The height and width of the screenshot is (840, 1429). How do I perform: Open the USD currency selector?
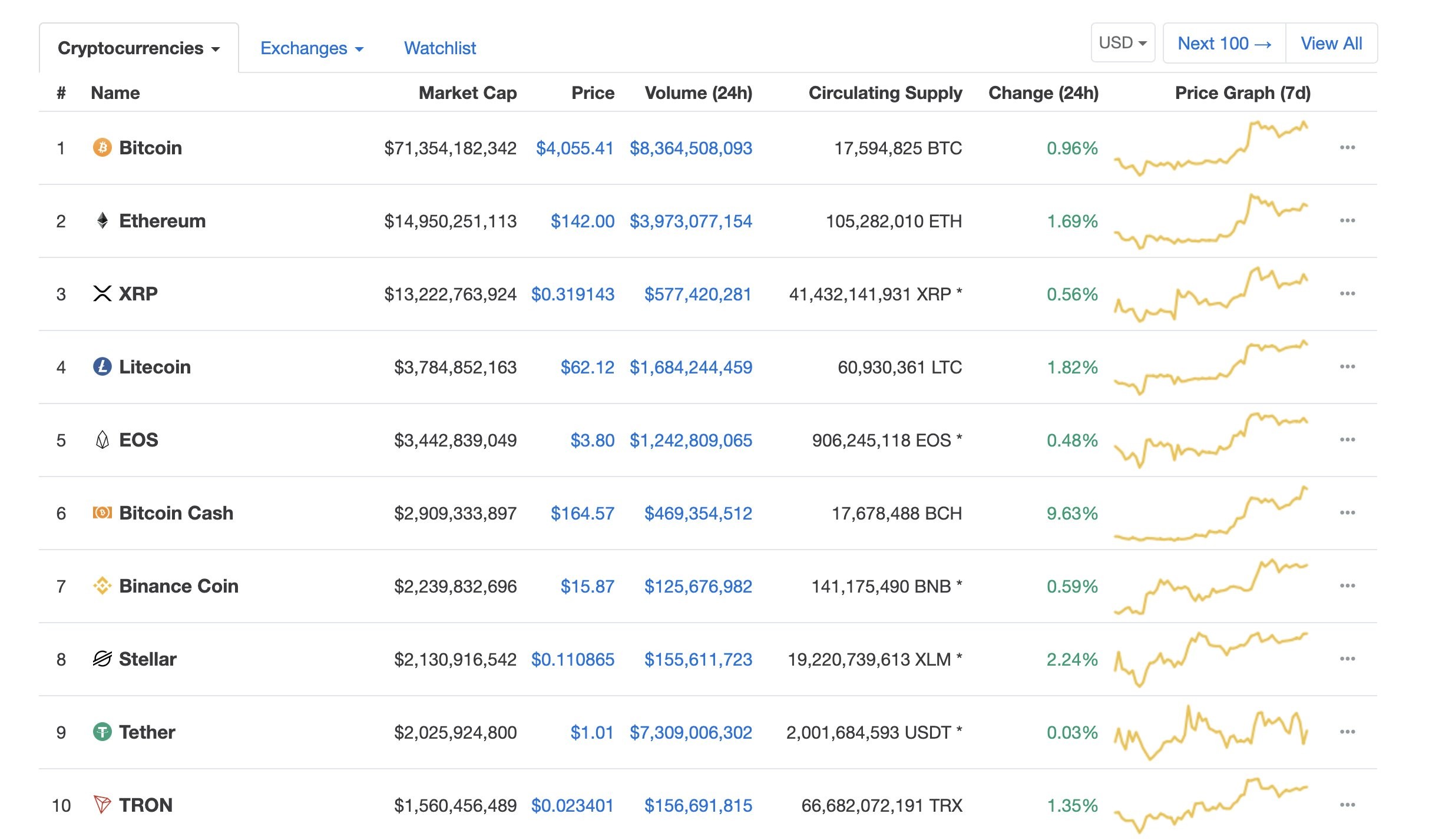pyautogui.click(x=1123, y=43)
